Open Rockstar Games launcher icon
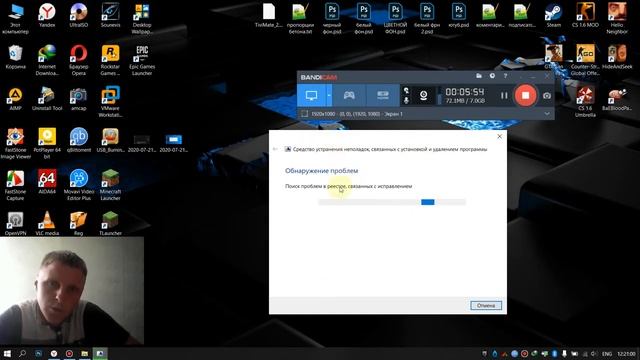Image resolution: width=640 pixels, height=360 pixels. [x=110, y=60]
